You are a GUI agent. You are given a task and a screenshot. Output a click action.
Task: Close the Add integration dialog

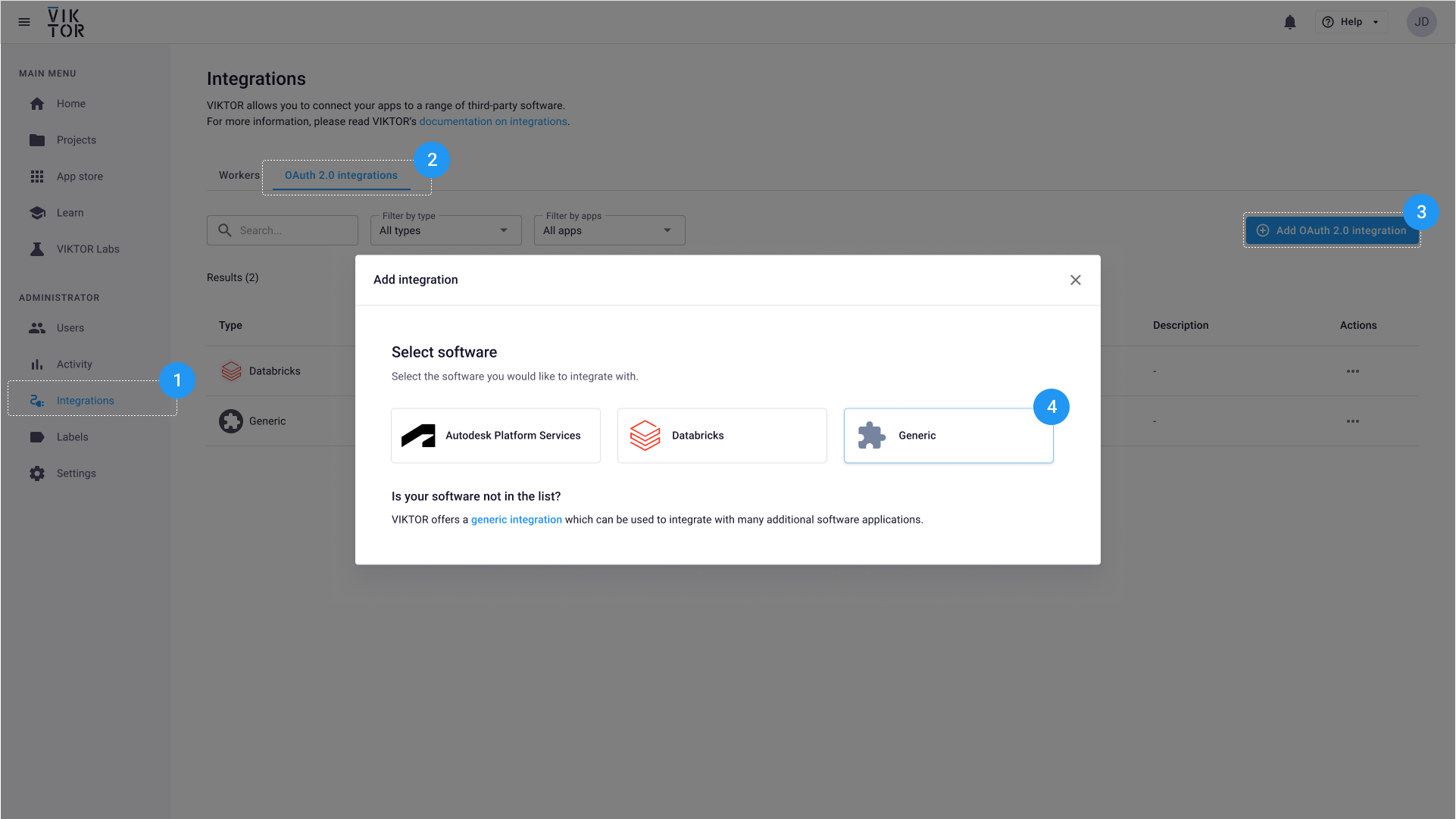tap(1075, 280)
